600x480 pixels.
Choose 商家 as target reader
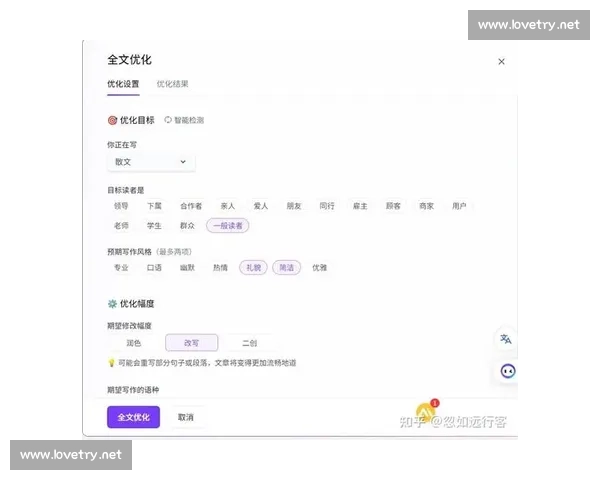(426, 206)
